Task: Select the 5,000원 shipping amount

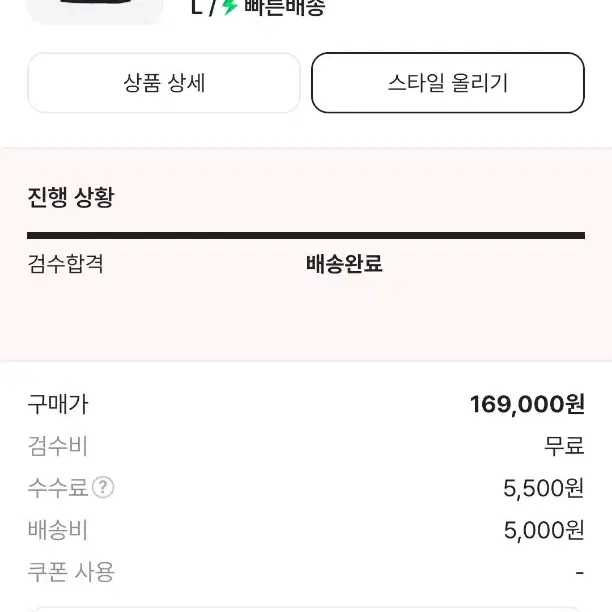Action: tap(544, 530)
